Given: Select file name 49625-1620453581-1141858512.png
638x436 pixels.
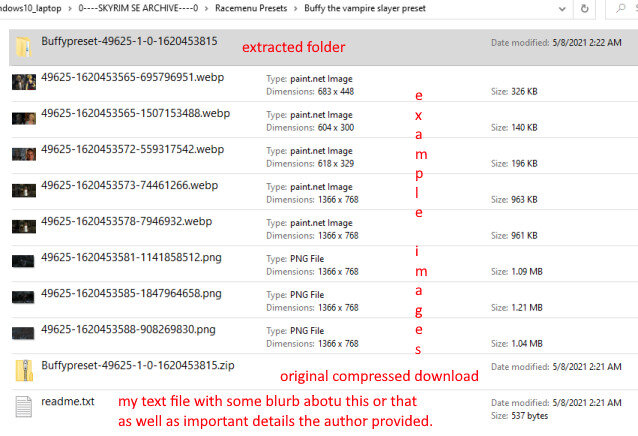Looking at the screenshot, I should [x=131, y=257].
